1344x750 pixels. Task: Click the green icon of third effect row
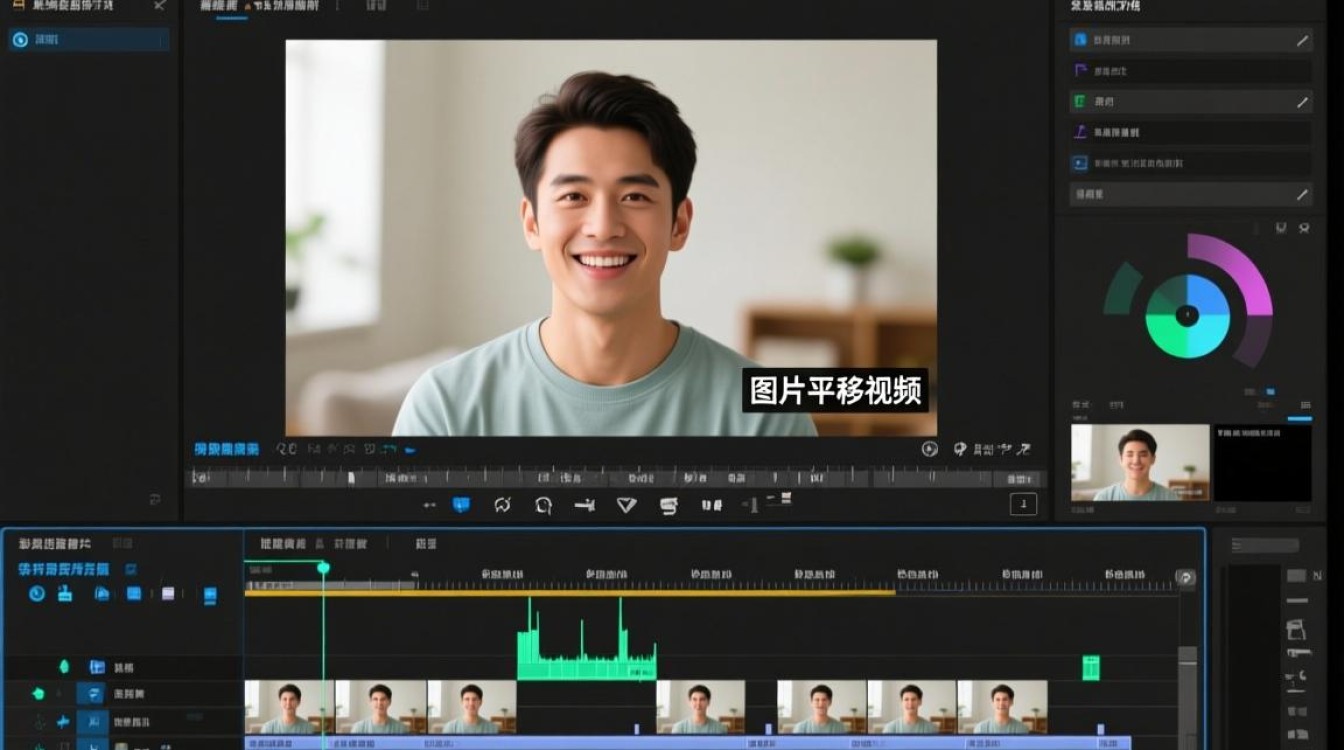pyautogui.click(x=1080, y=101)
